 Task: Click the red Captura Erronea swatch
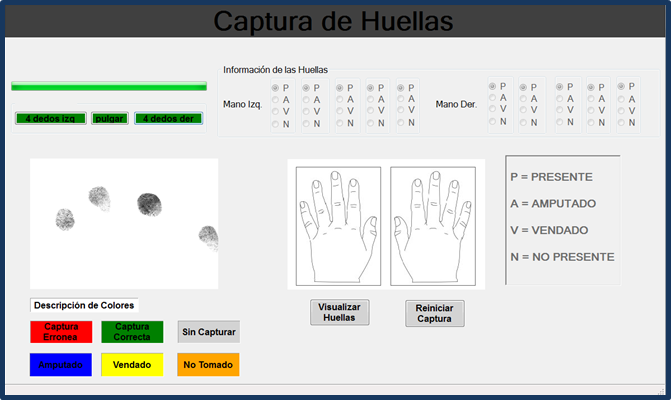pos(61,332)
